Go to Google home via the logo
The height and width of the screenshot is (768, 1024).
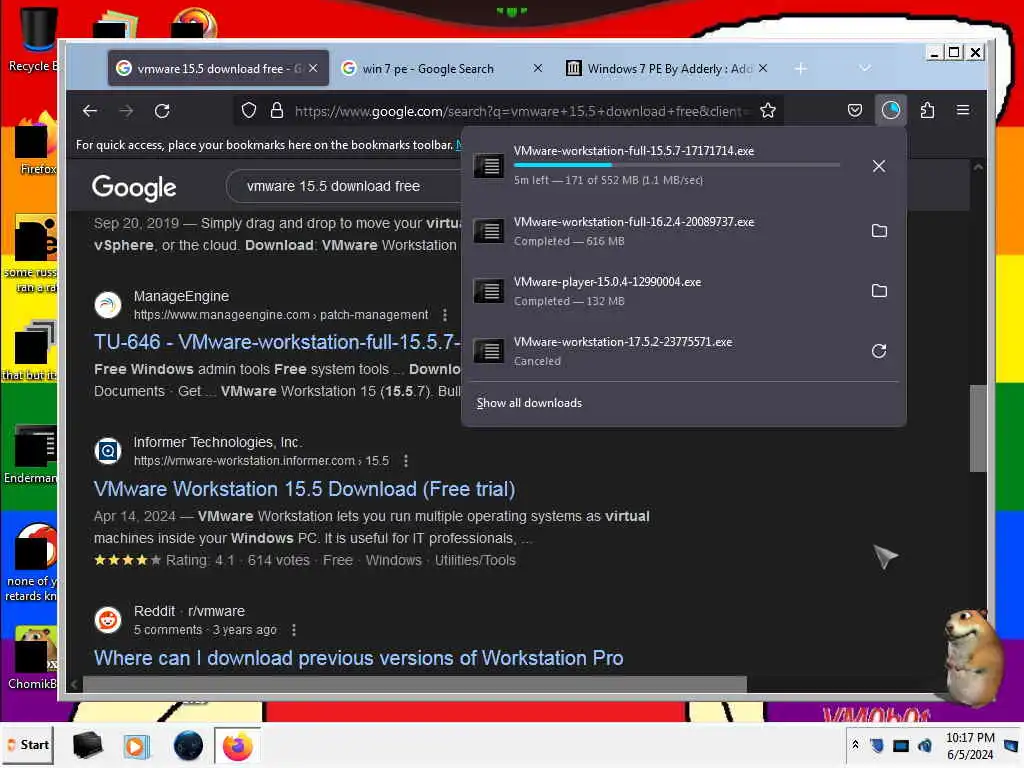pos(134,187)
